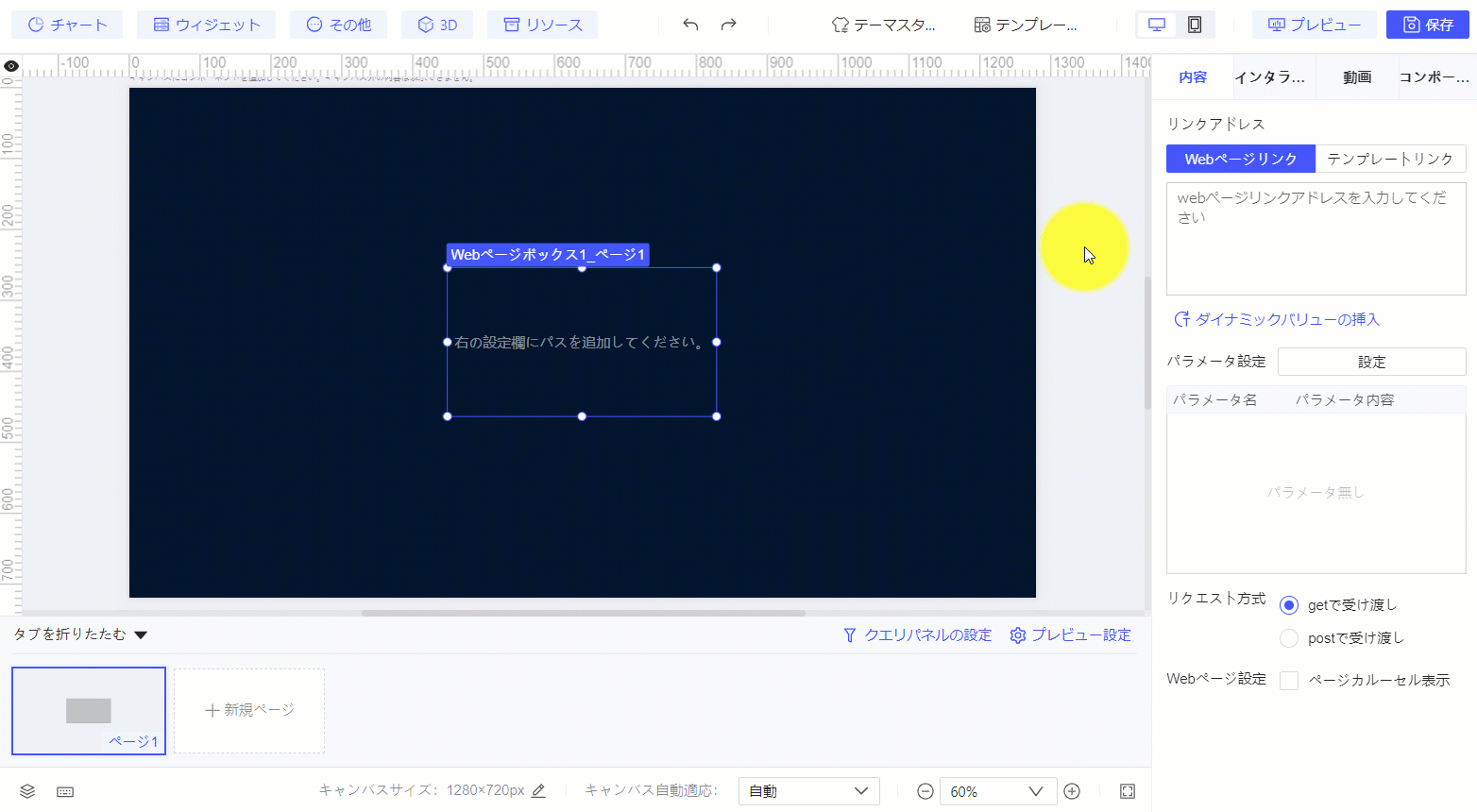Edit canvas size with pencil icon

point(538,790)
